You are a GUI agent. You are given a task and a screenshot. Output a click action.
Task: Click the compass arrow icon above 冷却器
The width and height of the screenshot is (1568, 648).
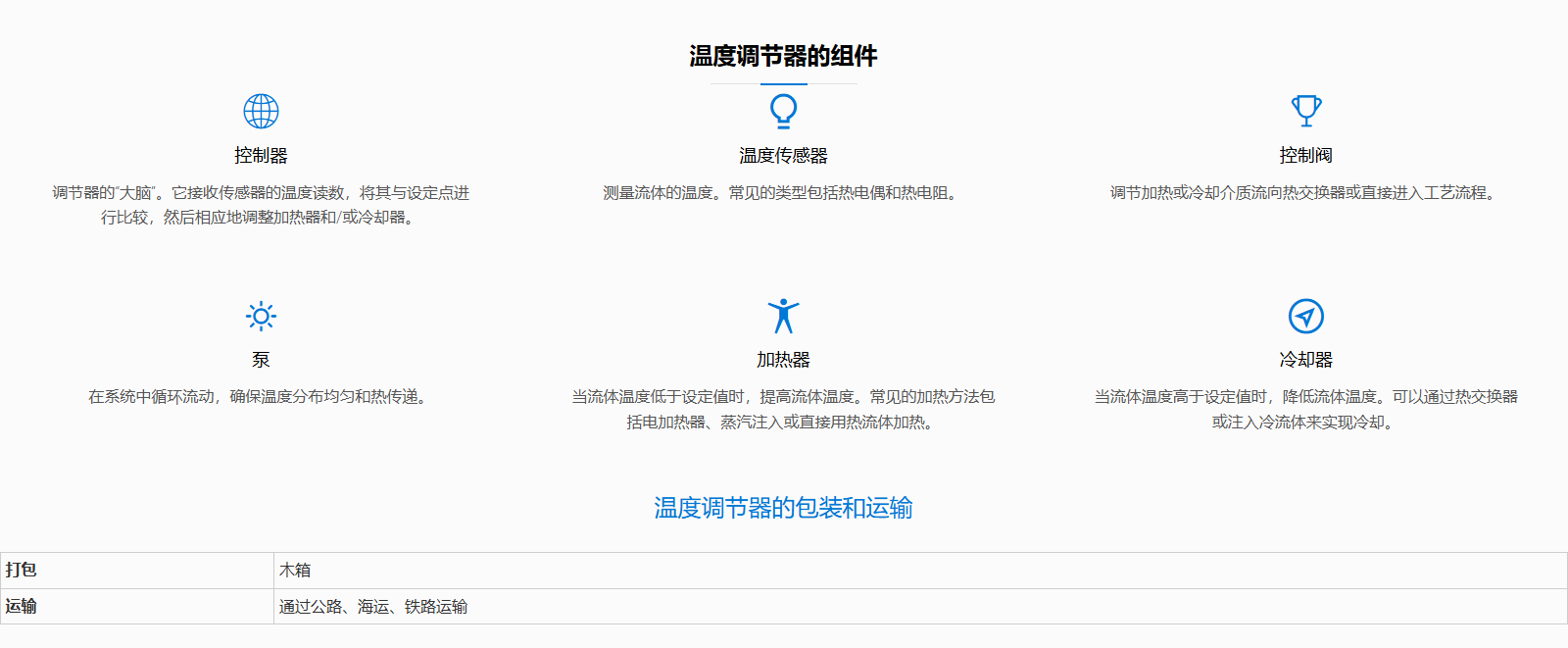tap(1305, 316)
